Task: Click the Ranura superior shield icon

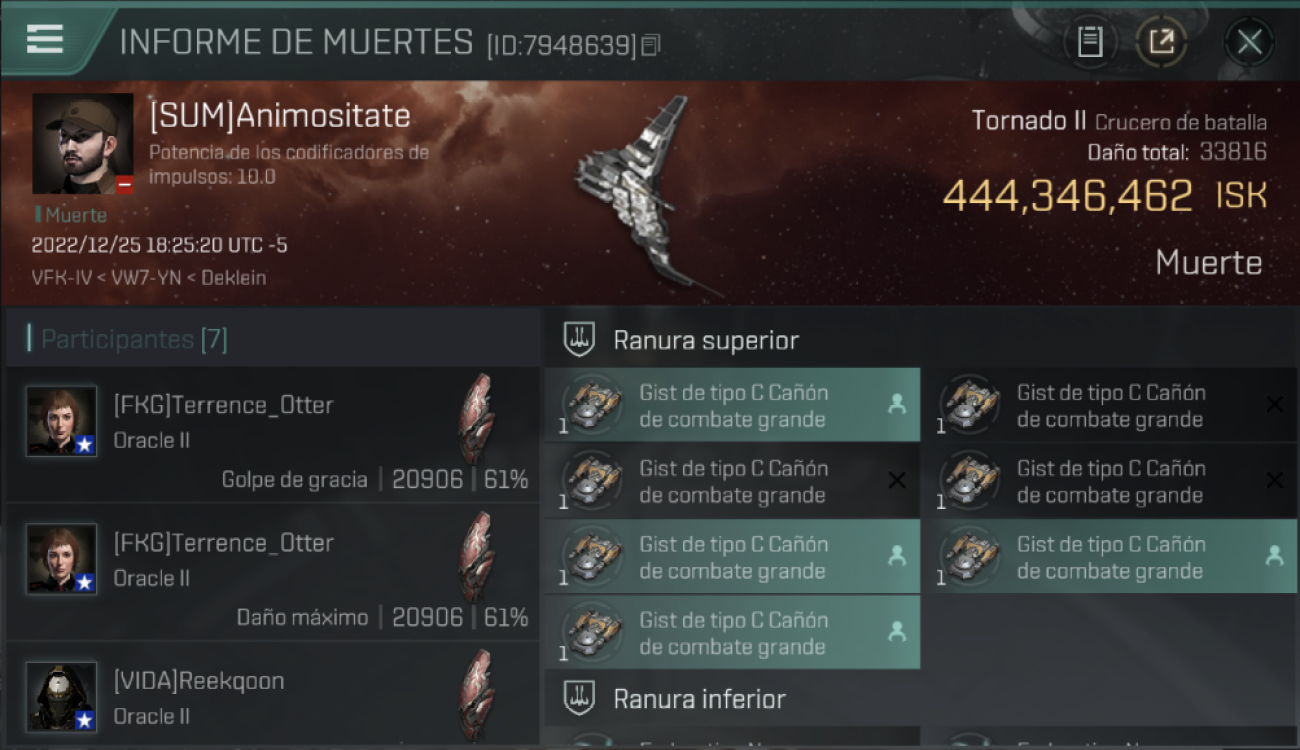Action: 580,340
